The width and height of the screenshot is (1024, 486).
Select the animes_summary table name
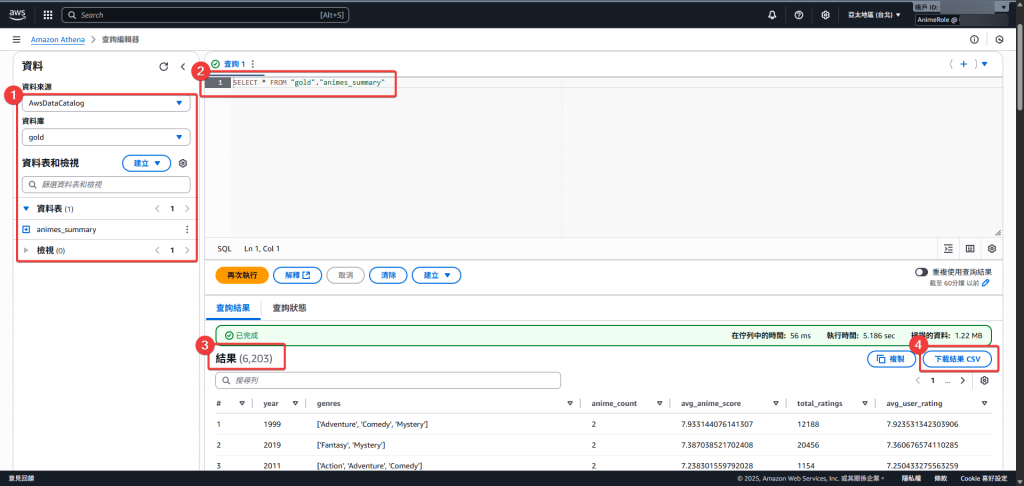pos(67,229)
